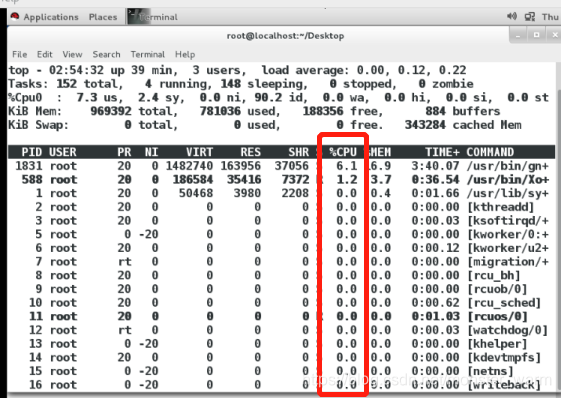Click the NI column header

151,152
